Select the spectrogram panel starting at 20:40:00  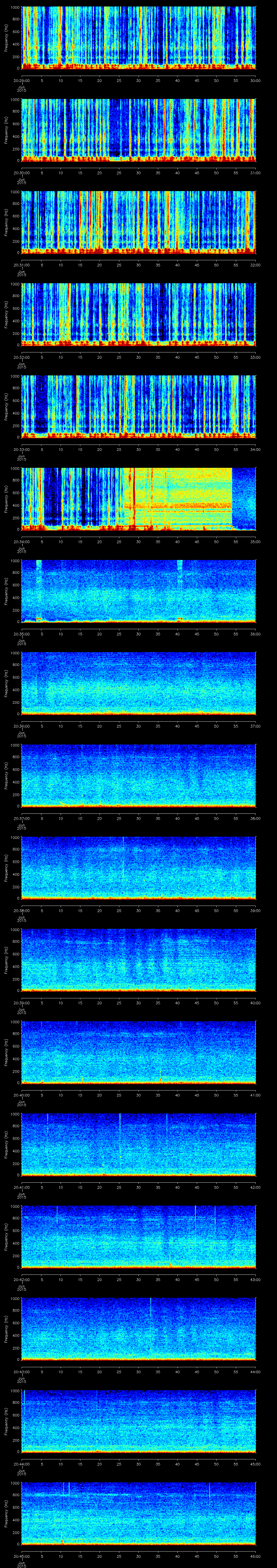click(138, 1052)
